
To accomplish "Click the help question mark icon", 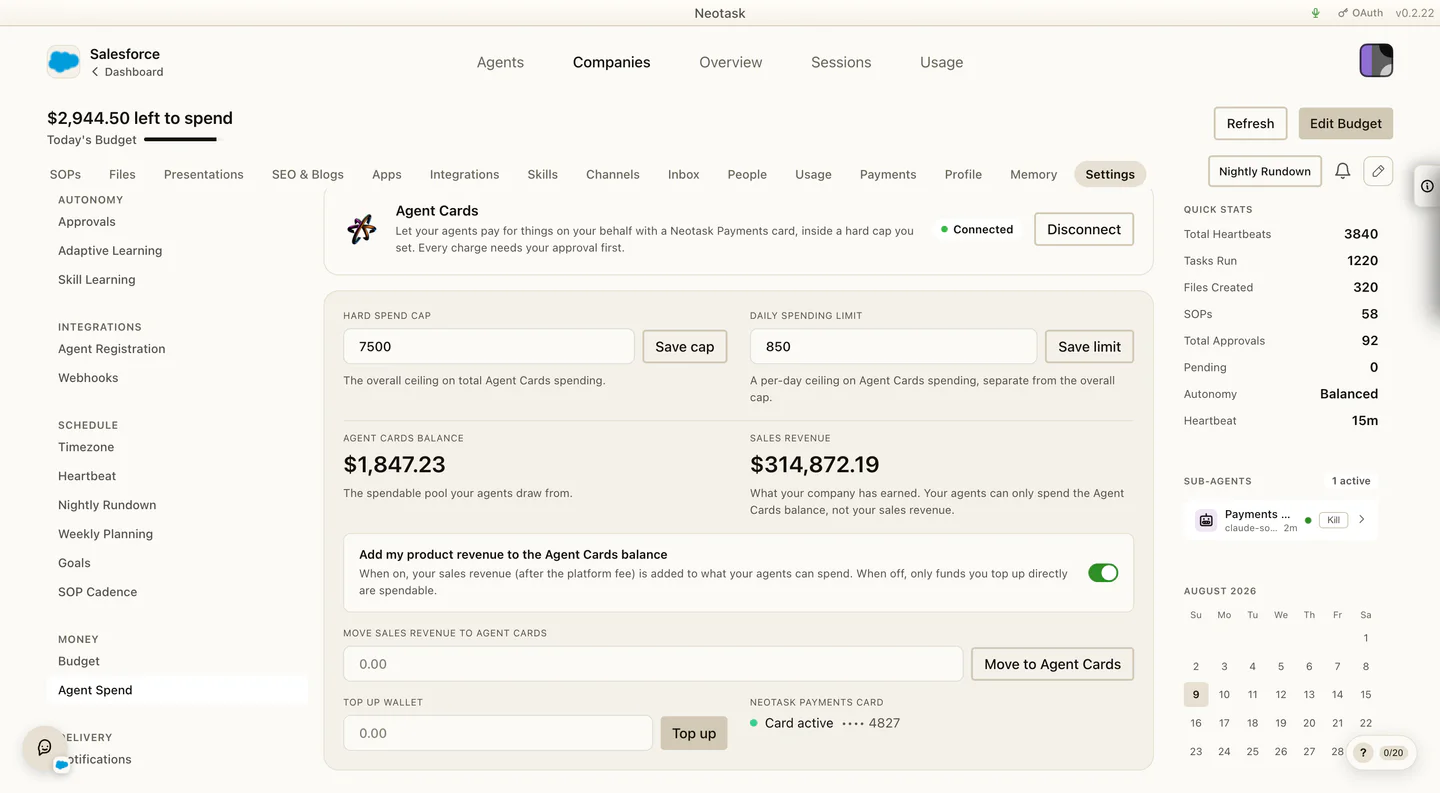I will 1363,752.
